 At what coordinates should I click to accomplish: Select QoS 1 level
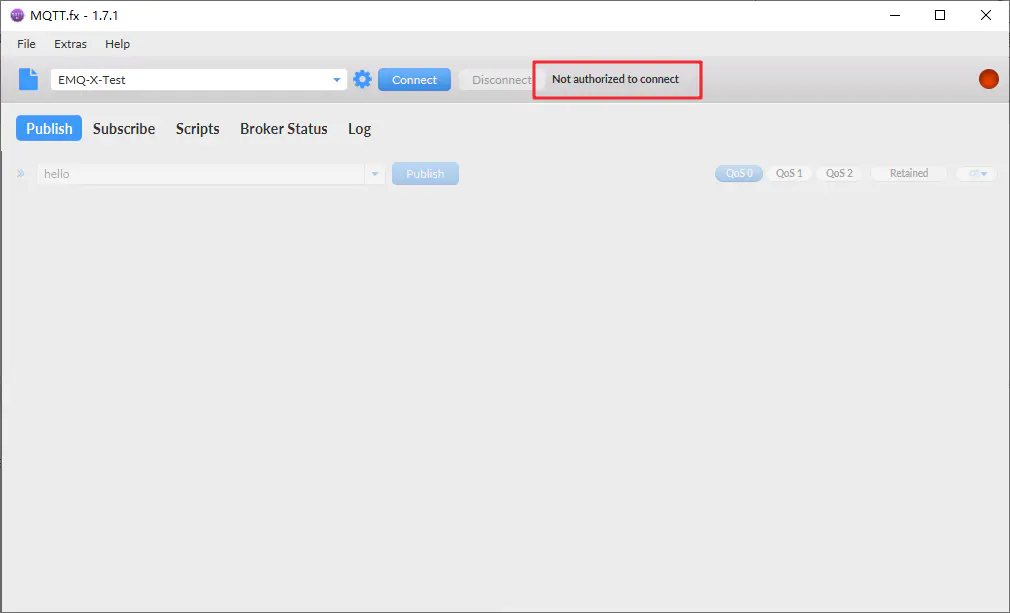789,174
